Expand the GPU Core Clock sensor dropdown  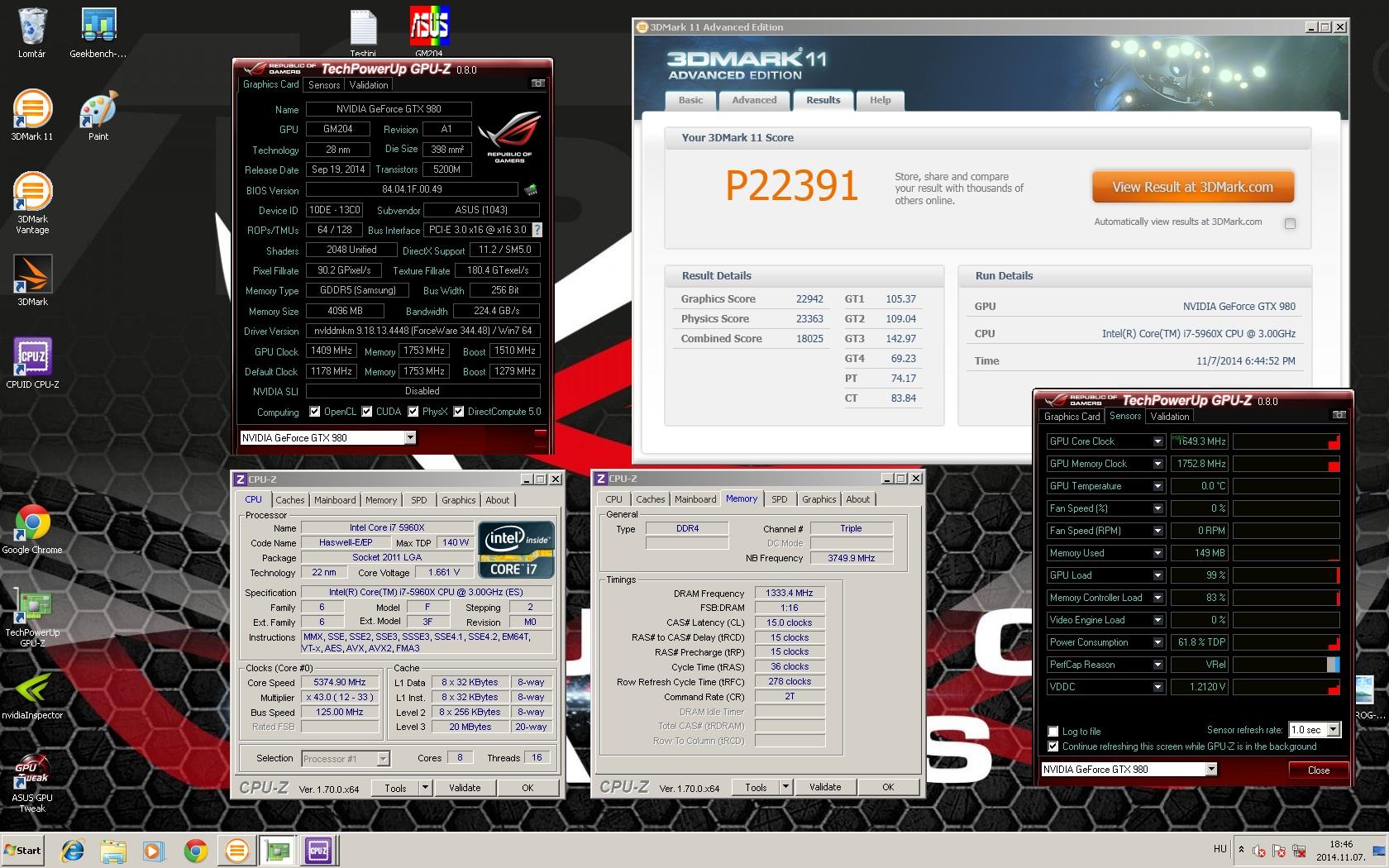1157,441
